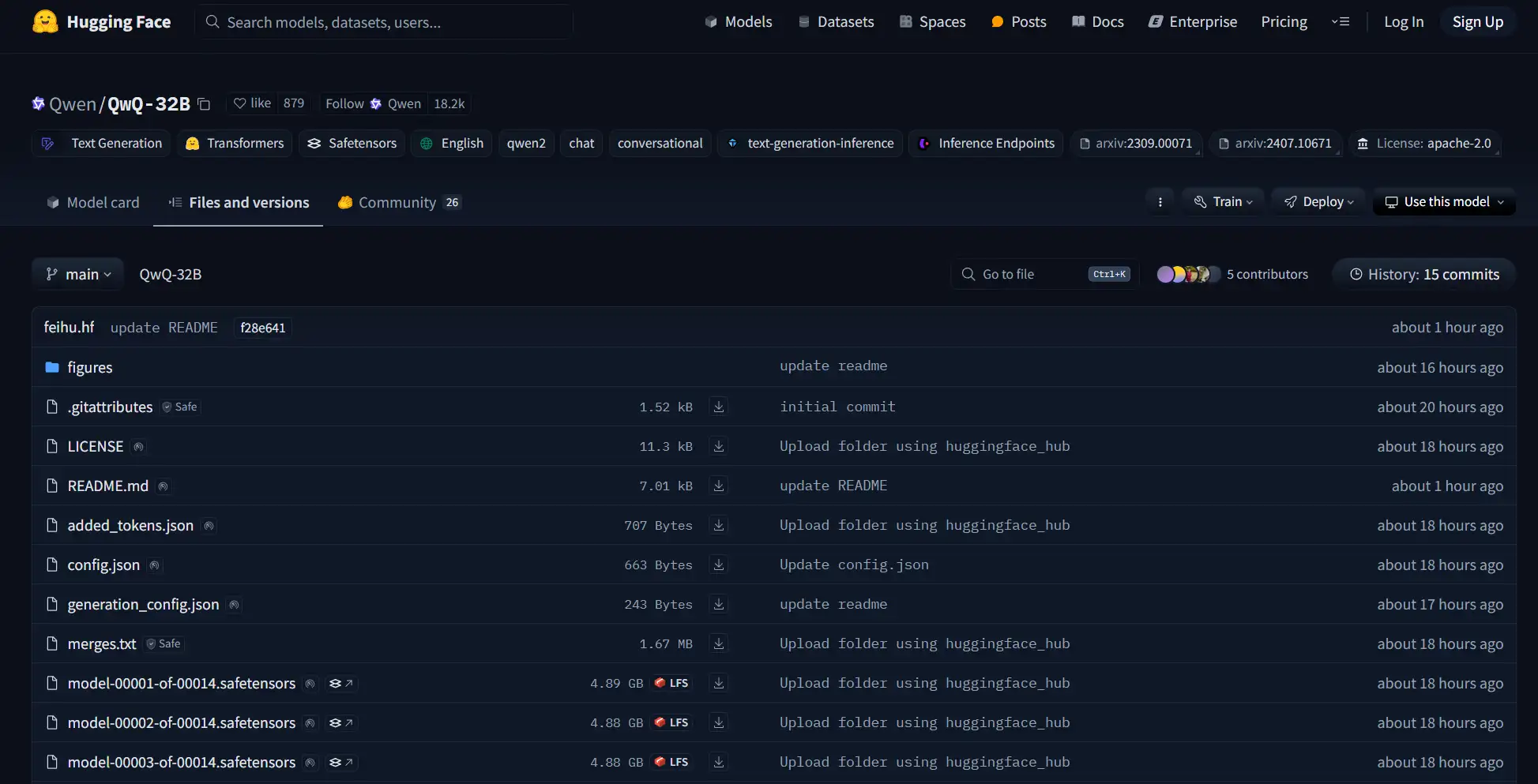Open the figures folder
1538x784 pixels.
90,367
